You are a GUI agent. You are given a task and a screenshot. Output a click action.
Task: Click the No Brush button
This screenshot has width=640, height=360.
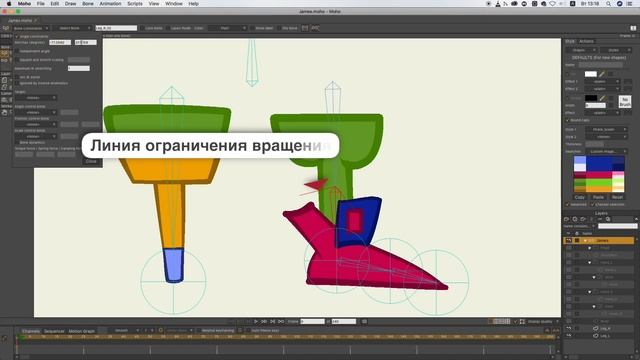624,102
